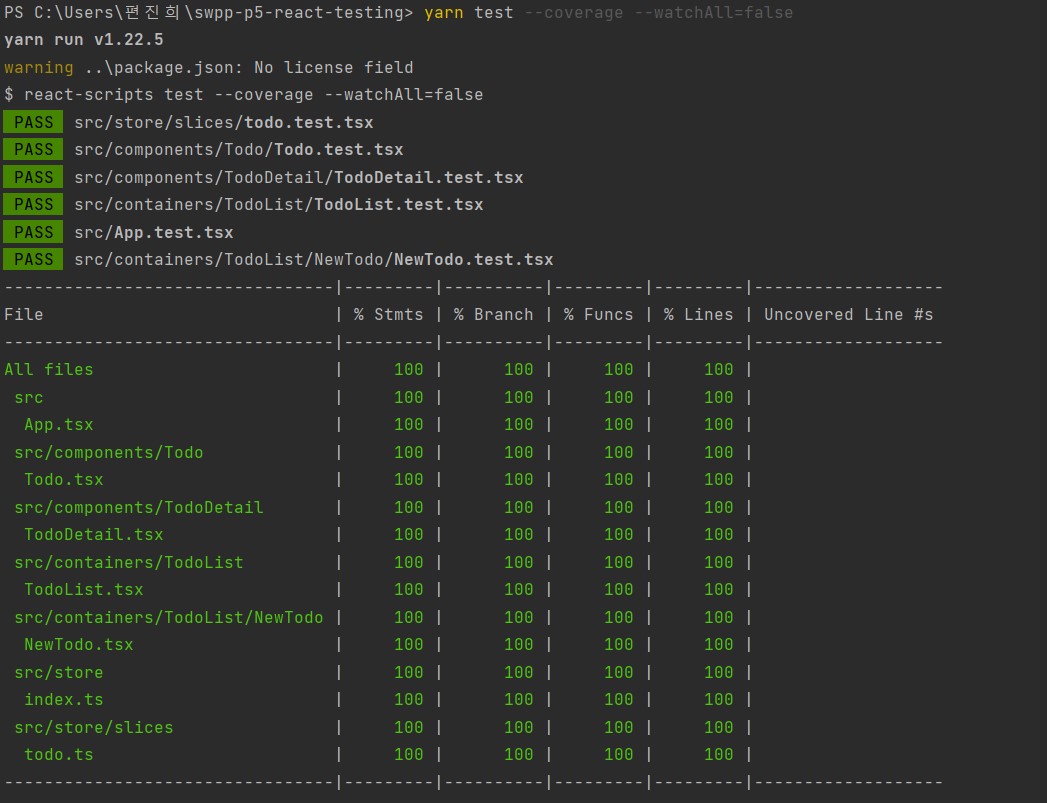Click the % Branch value for App.tsx
The image size is (1047, 803).
(x=519, y=425)
